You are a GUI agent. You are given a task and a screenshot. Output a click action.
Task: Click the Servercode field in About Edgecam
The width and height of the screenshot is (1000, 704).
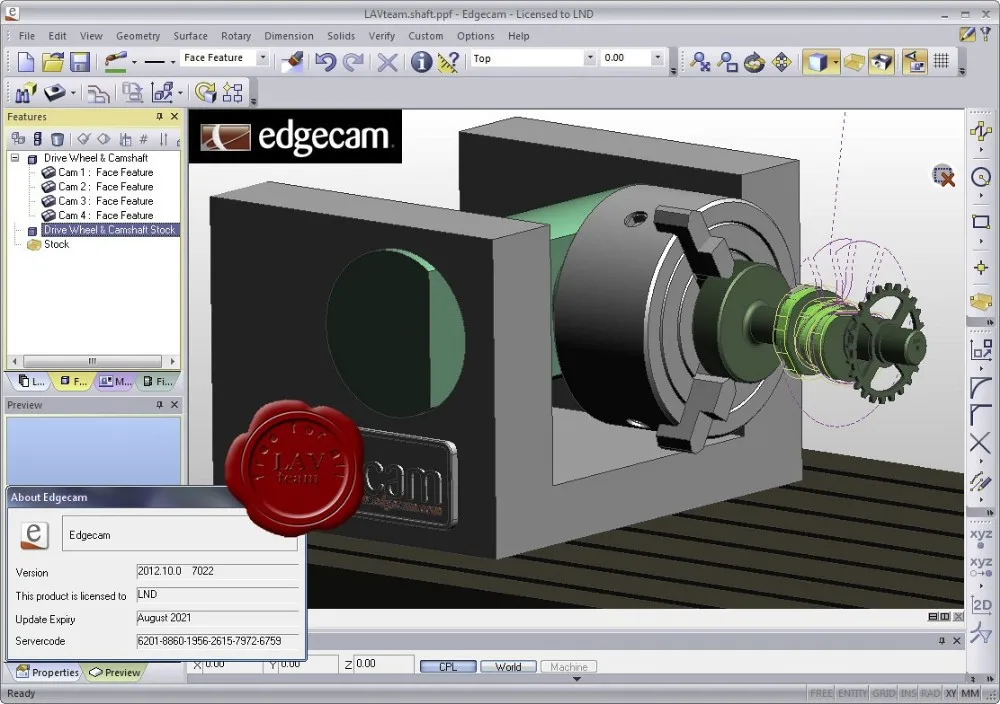pos(217,641)
